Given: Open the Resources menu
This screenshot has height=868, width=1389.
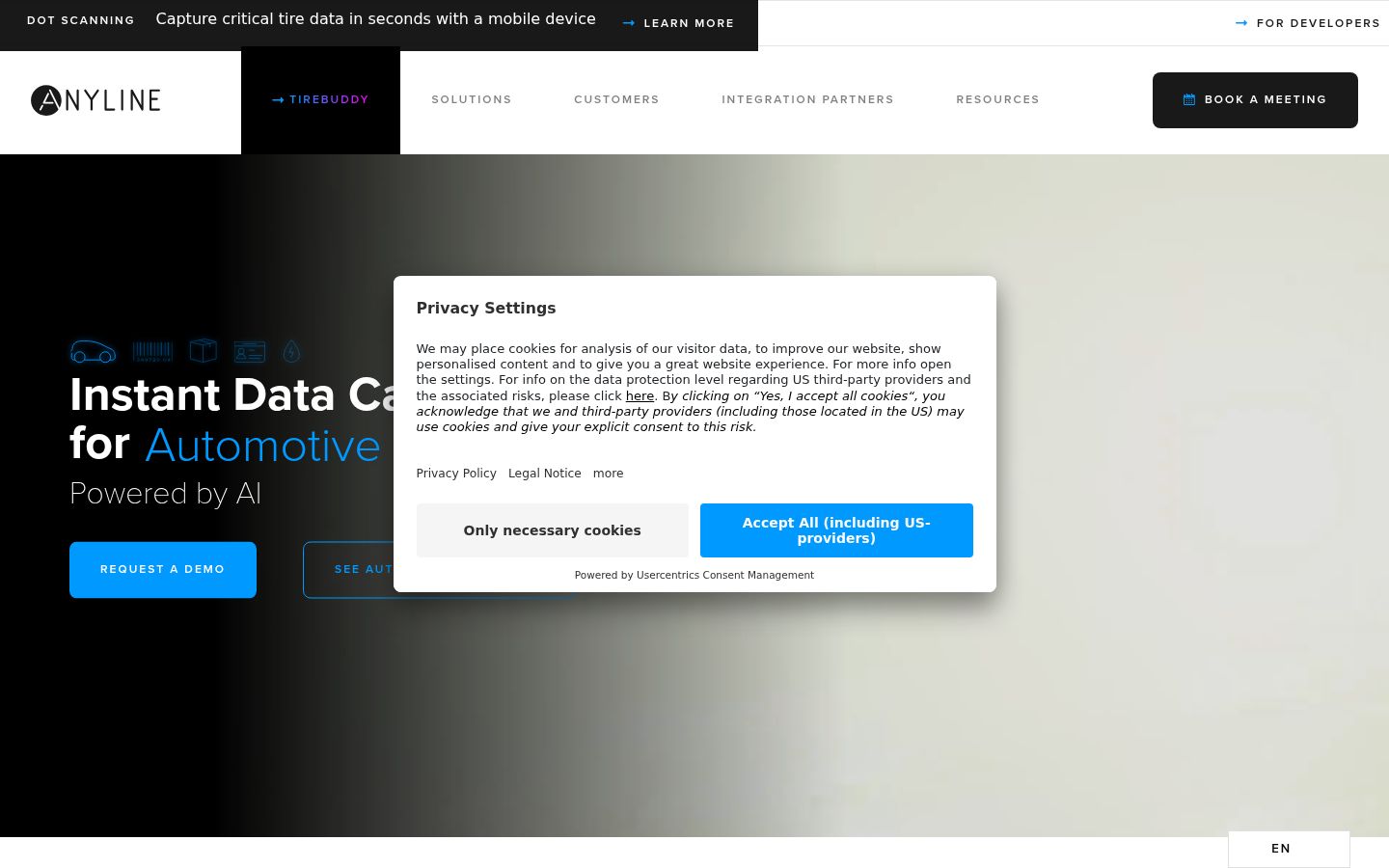Looking at the screenshot, I should tap(998, 100).
